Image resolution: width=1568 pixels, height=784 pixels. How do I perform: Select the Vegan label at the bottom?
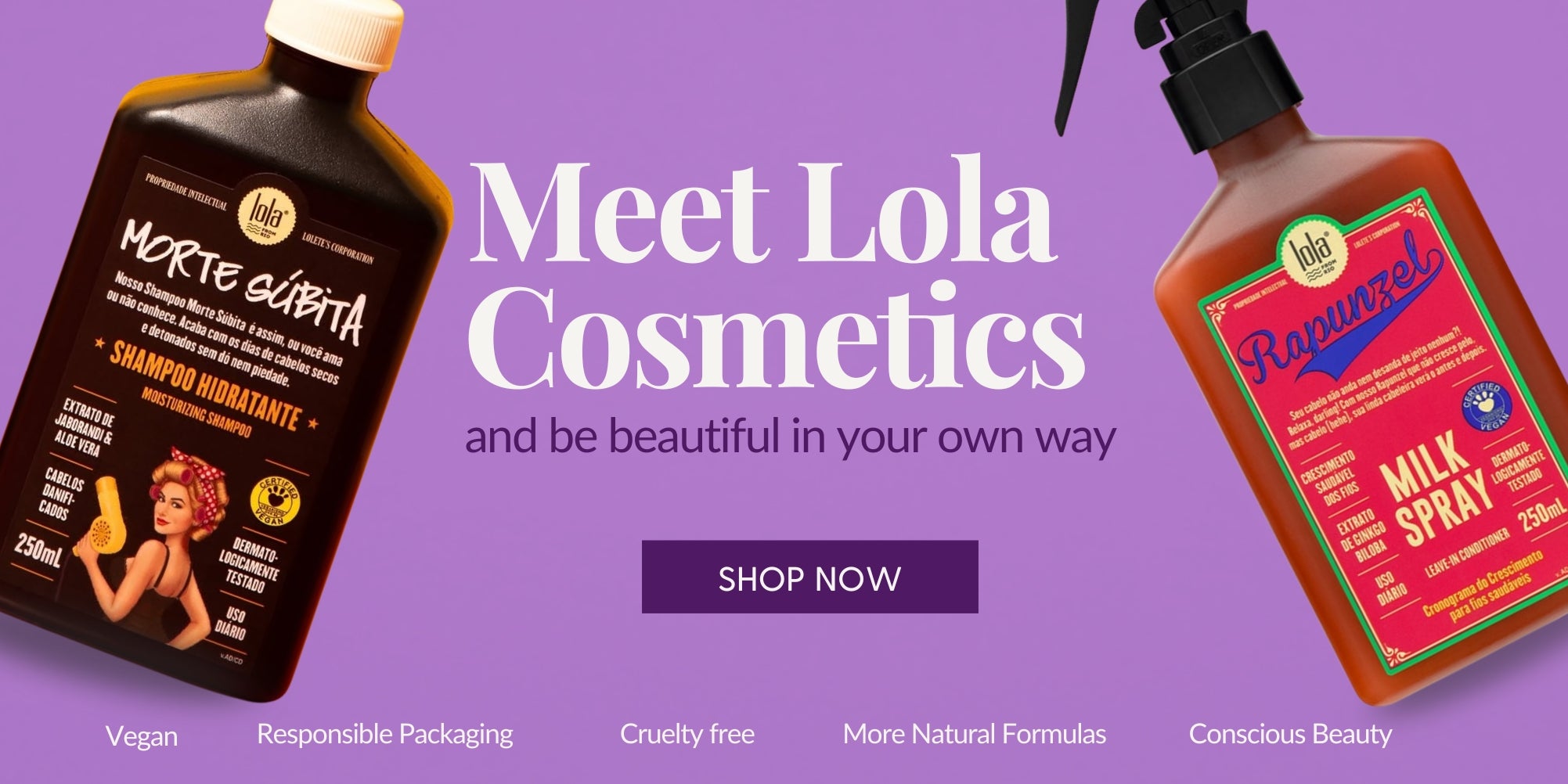pyautogui.click(x=142, y=736)
